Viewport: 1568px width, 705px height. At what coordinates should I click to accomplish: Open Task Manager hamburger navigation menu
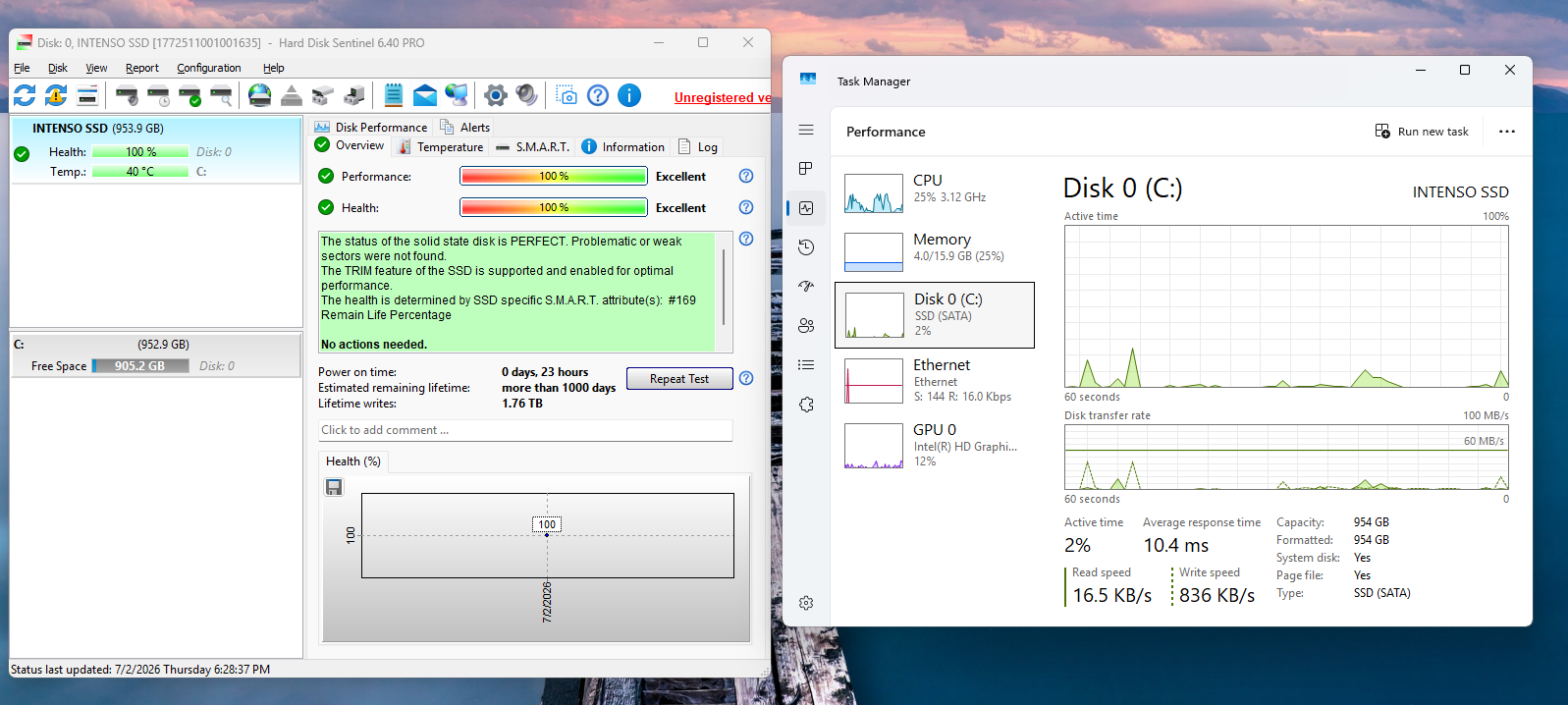coord(806,130)
